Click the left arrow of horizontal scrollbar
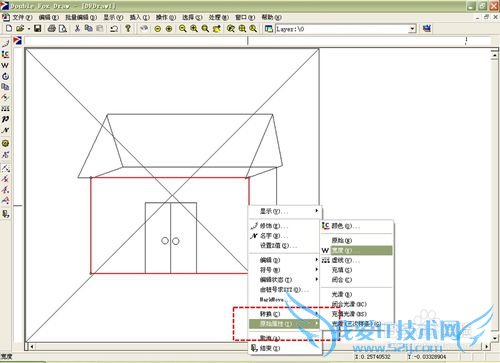Screen dimensions: 500x363 [31, 347]
